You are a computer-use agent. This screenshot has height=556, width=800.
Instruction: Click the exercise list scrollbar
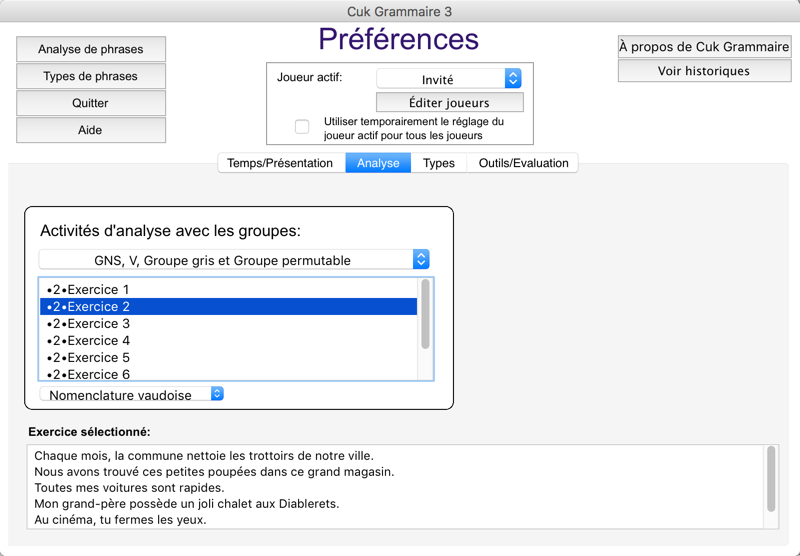(x=426, y=329)
